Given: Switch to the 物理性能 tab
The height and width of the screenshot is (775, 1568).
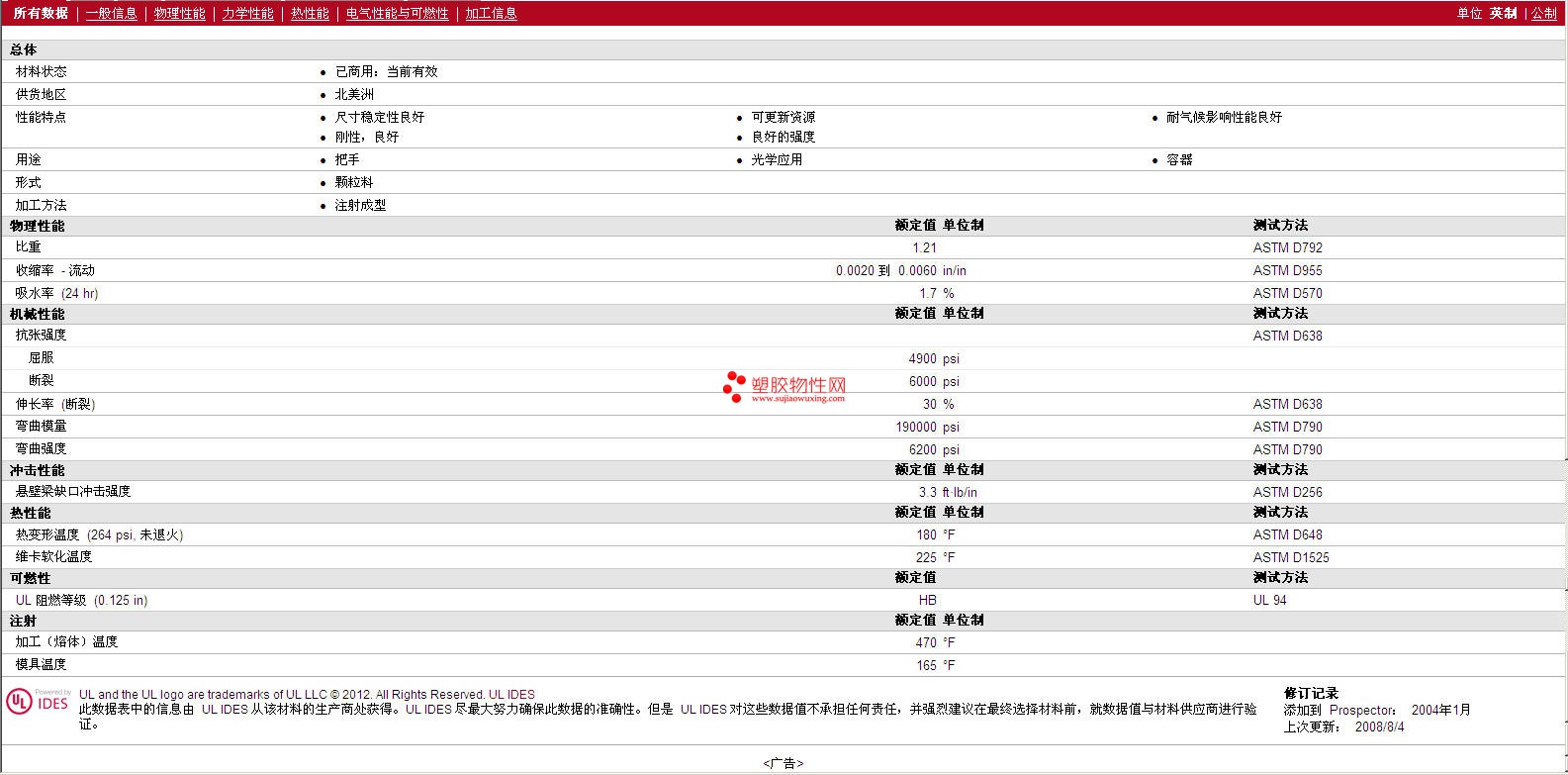Looking at the screenshot, I should point(179,13).
